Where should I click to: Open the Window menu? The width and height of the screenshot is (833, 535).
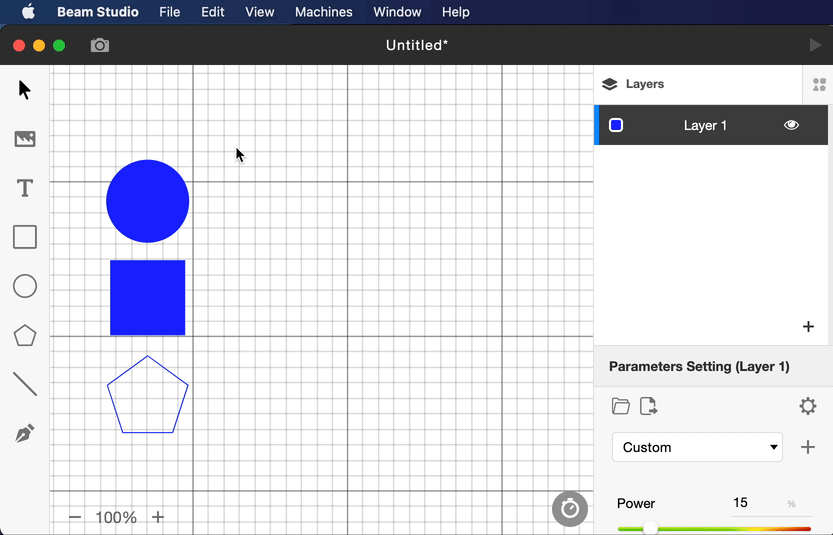[x=397, y=12]
